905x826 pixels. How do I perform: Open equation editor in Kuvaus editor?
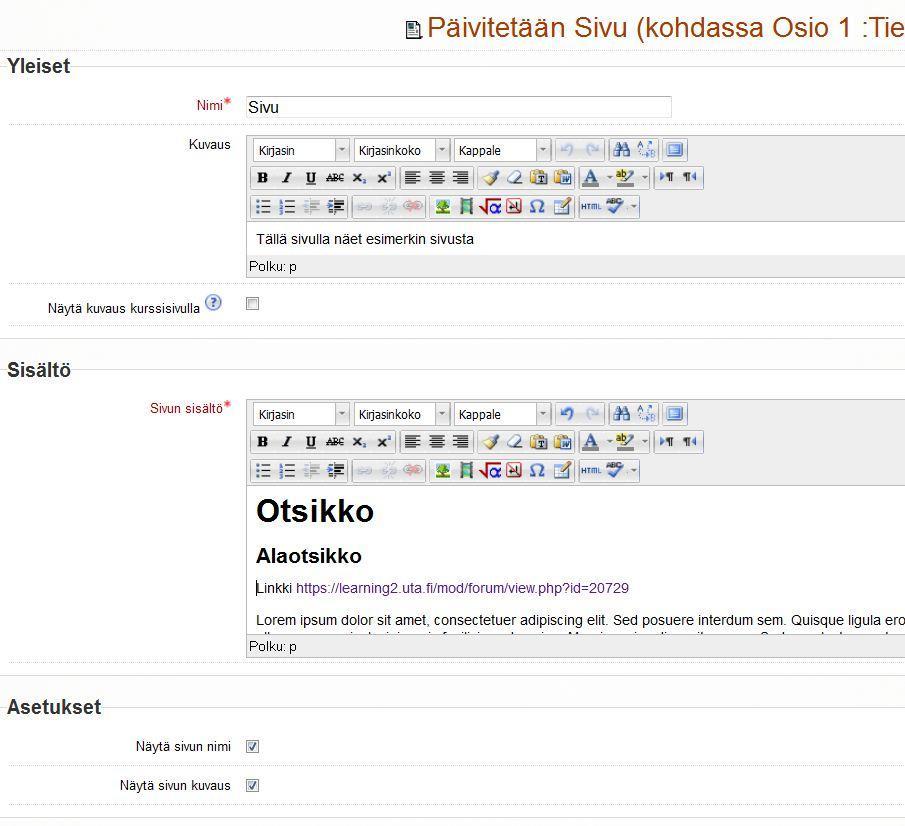point(490,206)
